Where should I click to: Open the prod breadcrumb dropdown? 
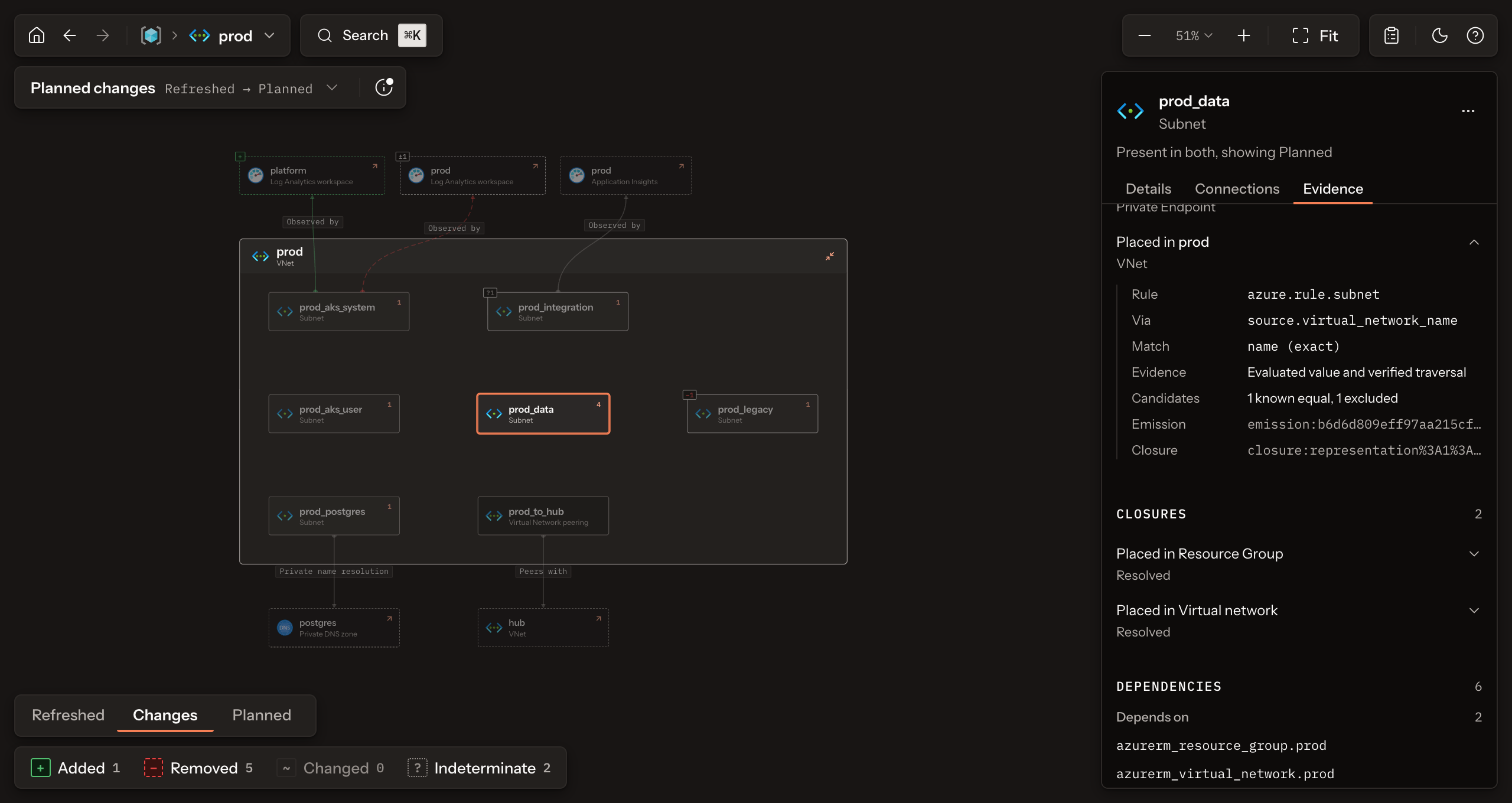[x=270, y=35]
